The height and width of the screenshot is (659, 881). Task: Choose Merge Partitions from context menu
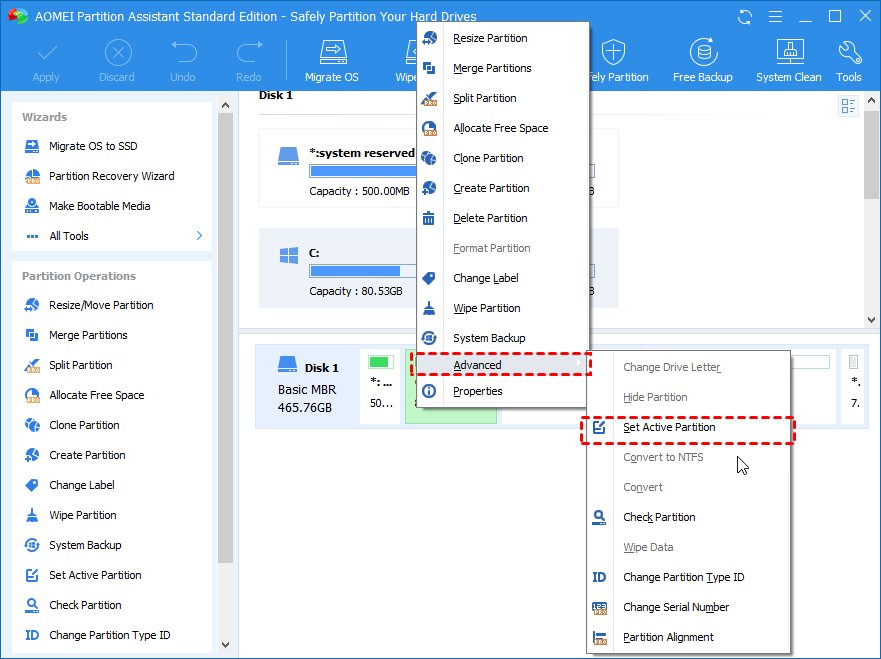(502, 68)
